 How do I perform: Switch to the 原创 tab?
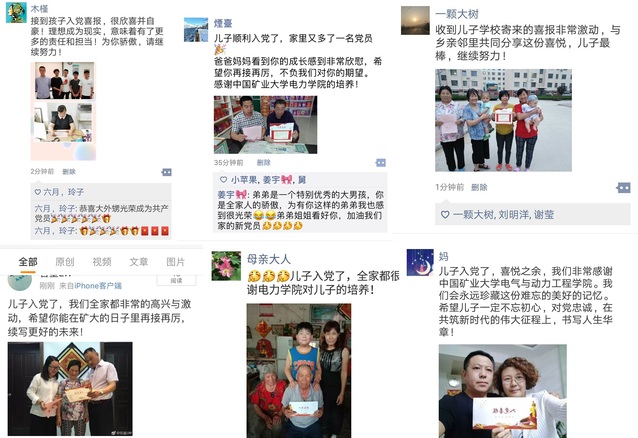[x=65, y=262]
